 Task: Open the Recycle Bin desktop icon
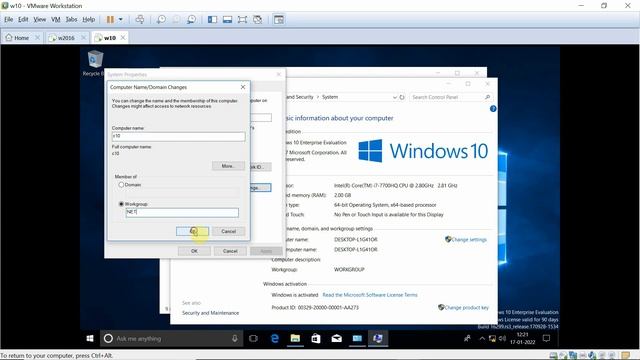pyautogui.click(x=94, y=63)
